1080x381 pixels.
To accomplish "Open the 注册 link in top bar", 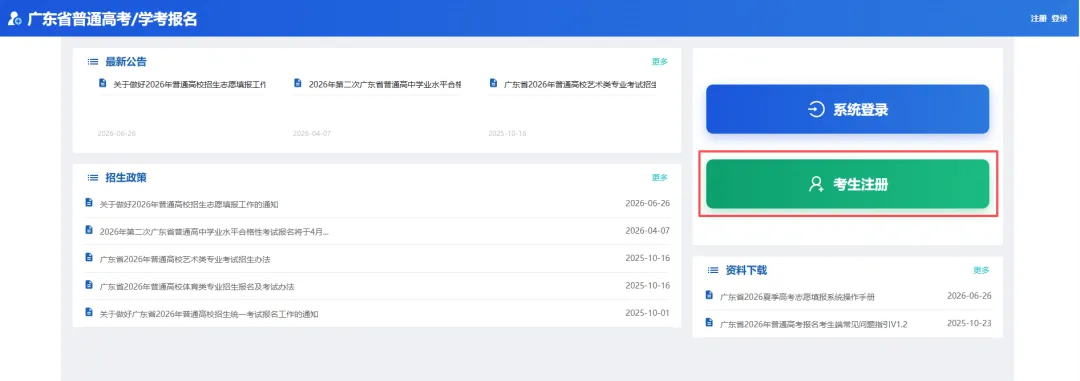I will coord(1038,19).
